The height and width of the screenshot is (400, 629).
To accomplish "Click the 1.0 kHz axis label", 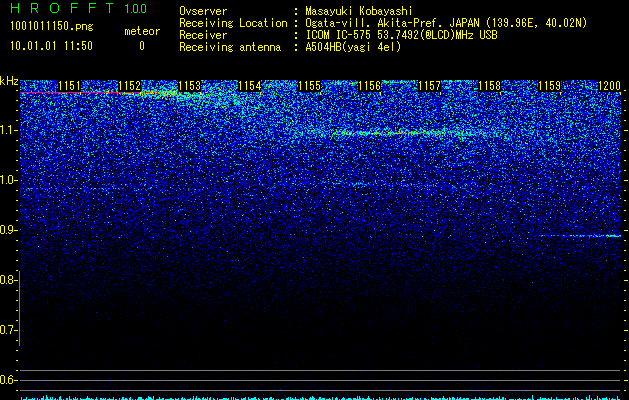I will (x=8, y=180).
